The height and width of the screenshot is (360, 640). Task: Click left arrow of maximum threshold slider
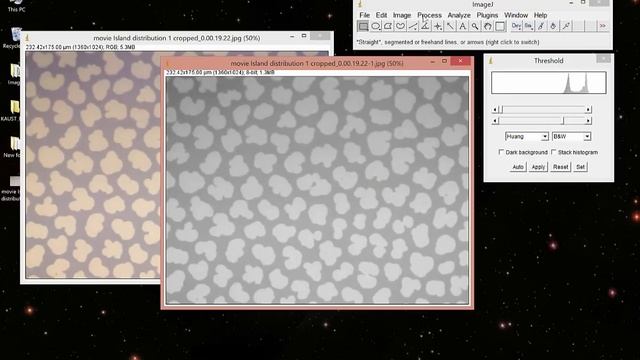(x=495, y=120)
